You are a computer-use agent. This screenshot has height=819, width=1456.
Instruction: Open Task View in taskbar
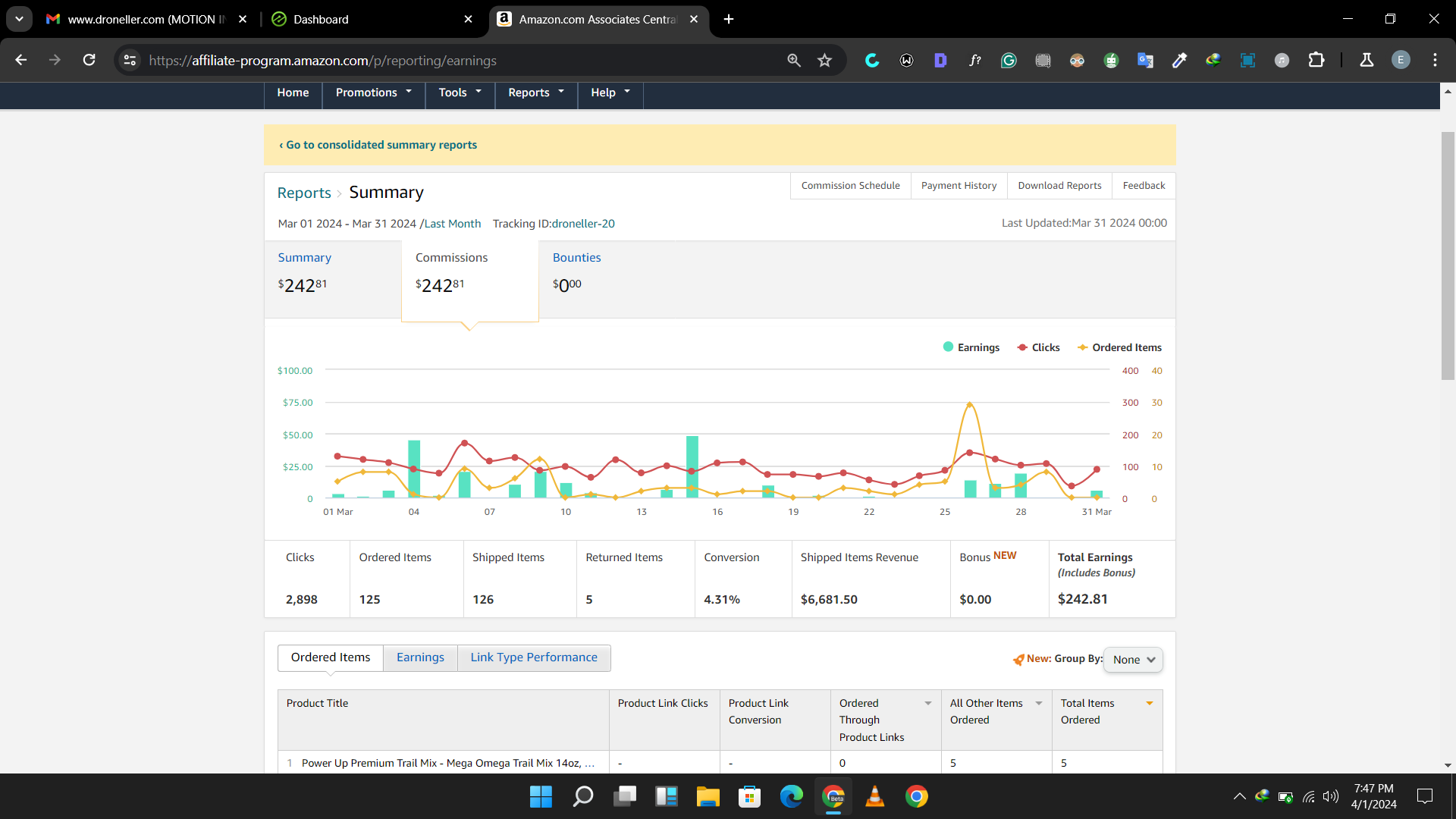[x=624, y=796]
